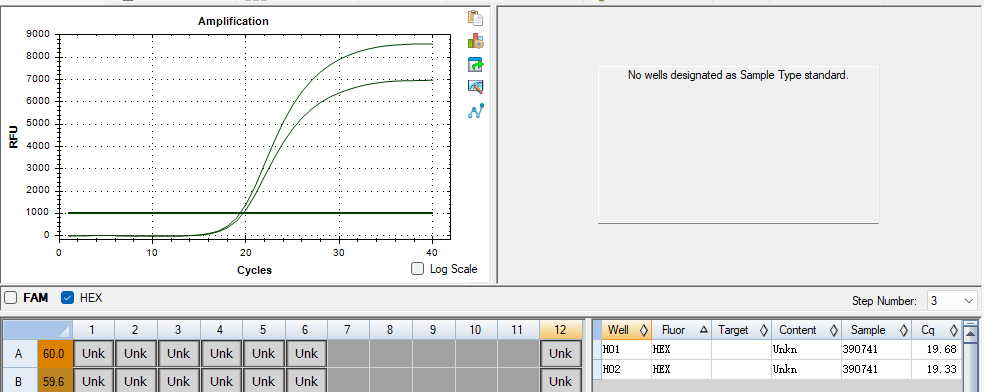Select all wells with the plate corner cell
The height and width of the screenshot is (392, 984).
pos(37,329)
